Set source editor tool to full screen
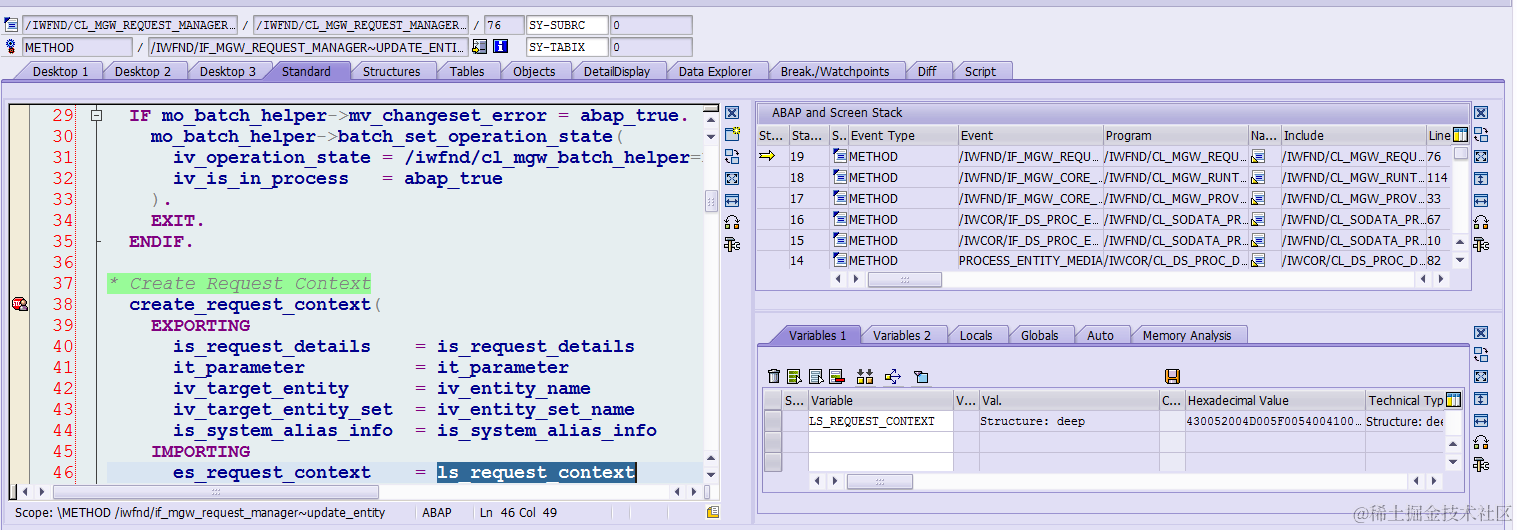 pos(732,178)
